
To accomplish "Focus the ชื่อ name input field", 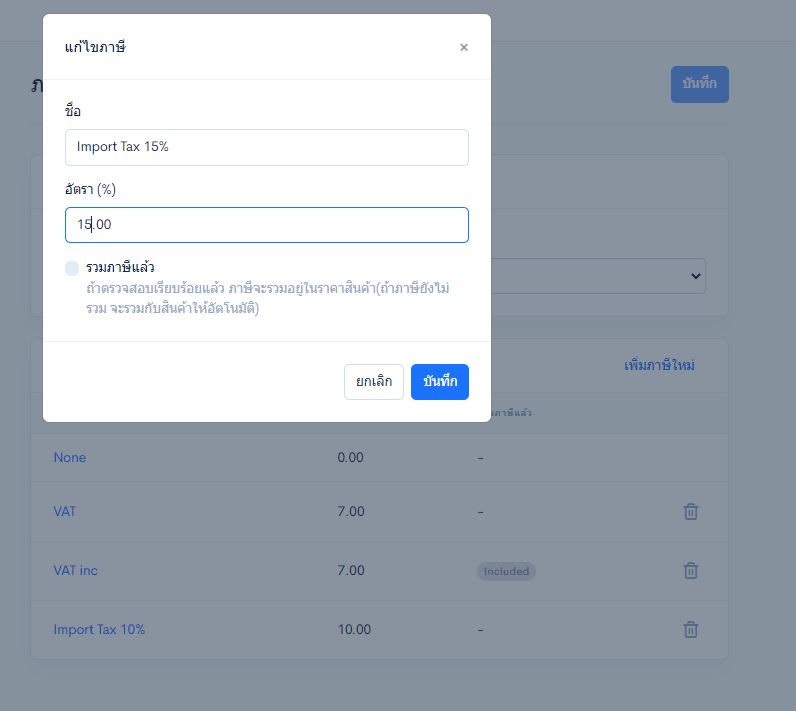I will 267,147.
